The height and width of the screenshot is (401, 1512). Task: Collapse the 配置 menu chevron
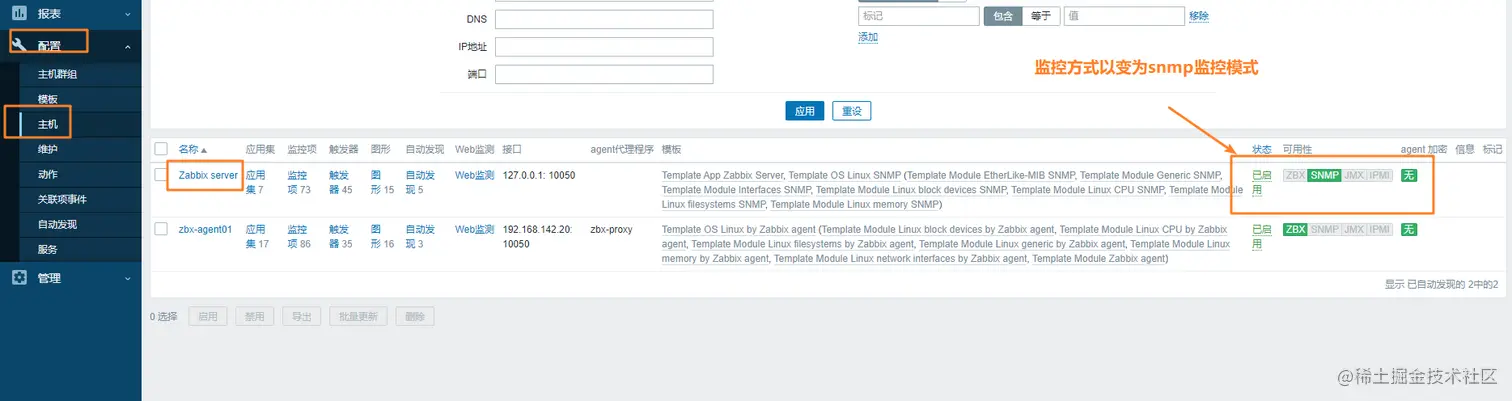tap(127, 46)
